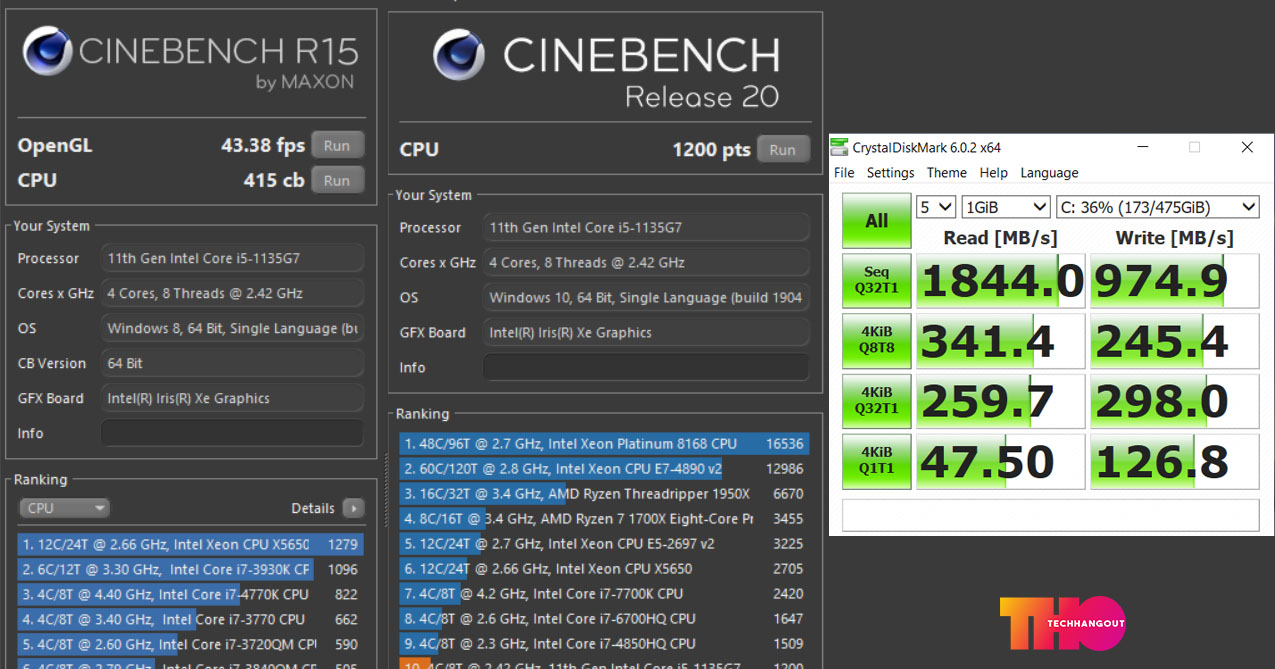This screenshot has width=1275, height=669.
Task: Select the Core i7-3770 ranking row in R15
Action: coord(190,620)
